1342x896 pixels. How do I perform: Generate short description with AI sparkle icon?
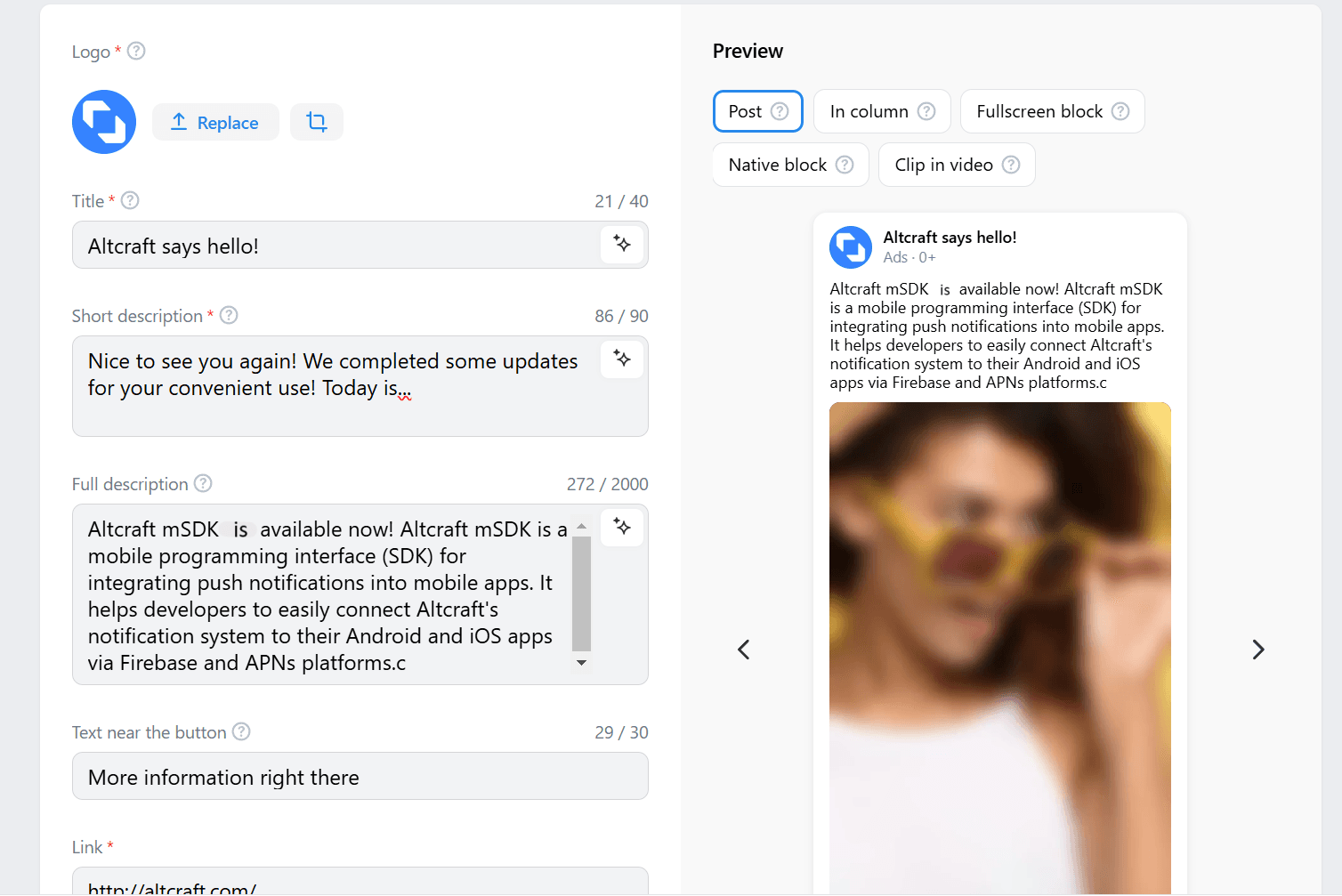(x=622, y=359)
